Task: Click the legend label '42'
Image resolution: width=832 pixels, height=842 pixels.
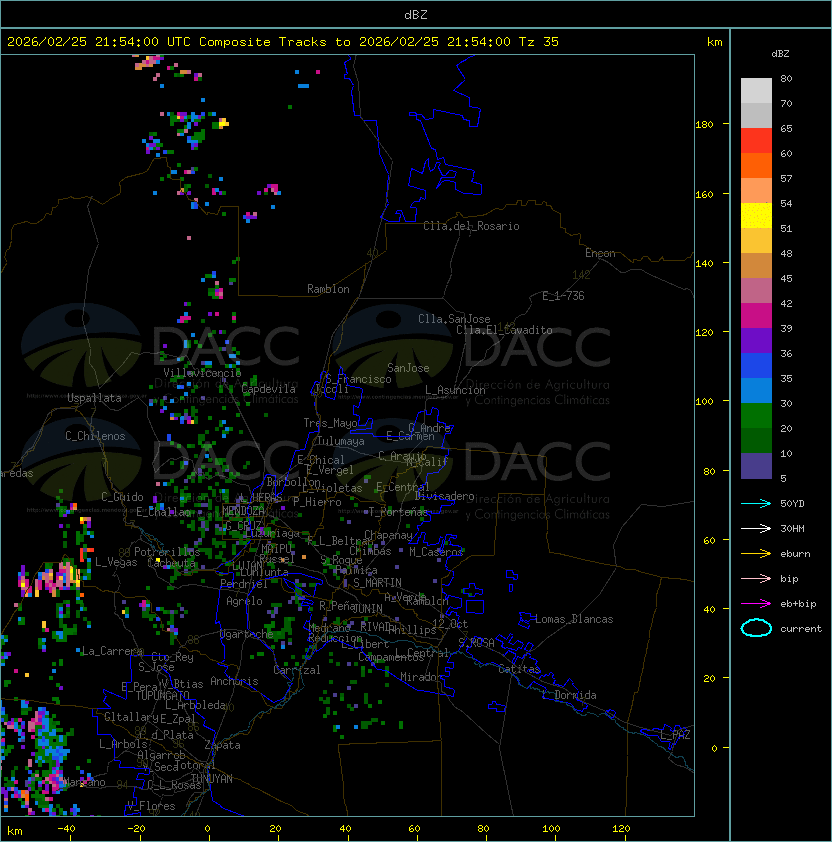Action: (786, 303)
